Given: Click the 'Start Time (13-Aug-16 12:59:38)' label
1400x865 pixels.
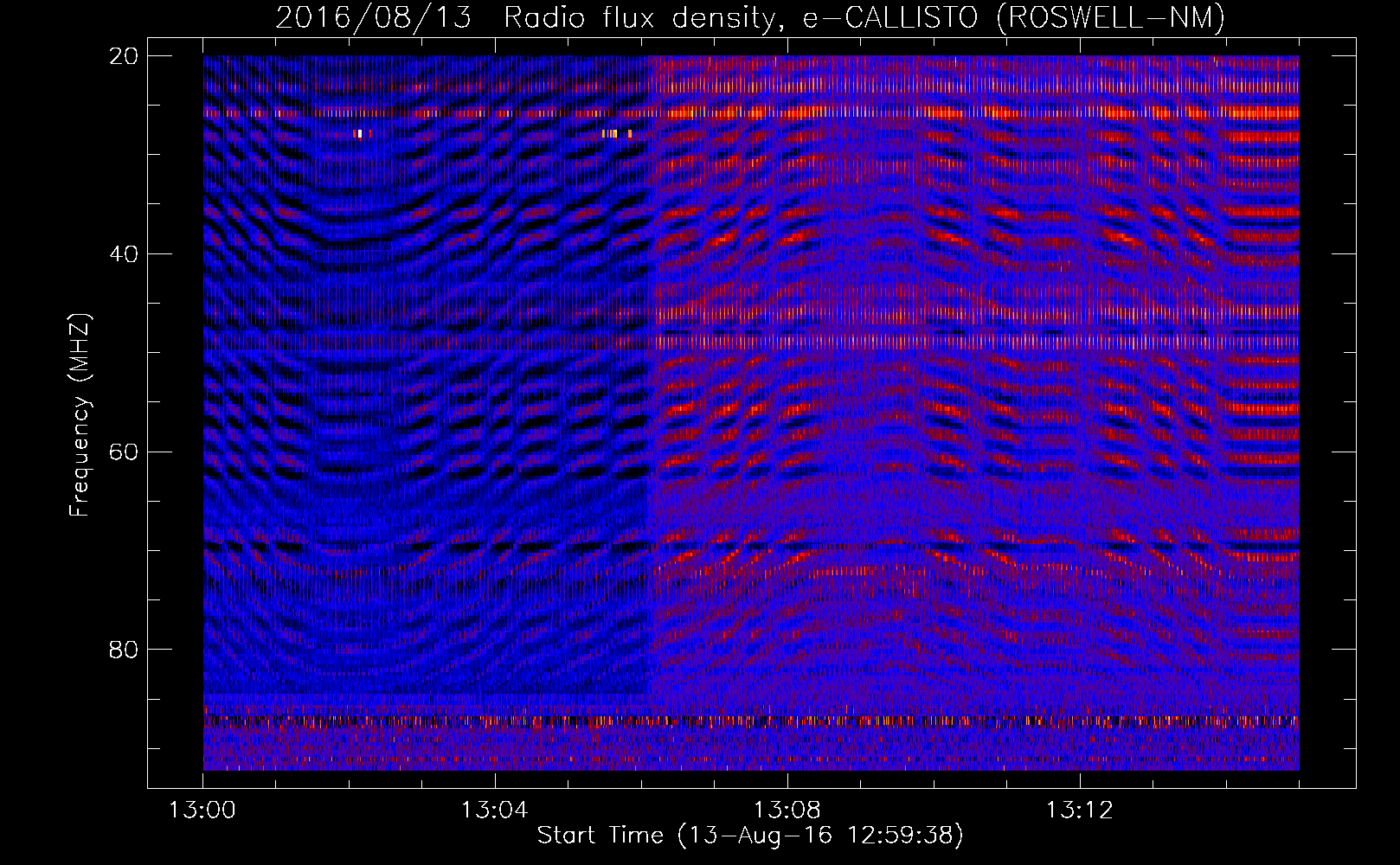Looking at the screenshot, I should coord(750,836).
